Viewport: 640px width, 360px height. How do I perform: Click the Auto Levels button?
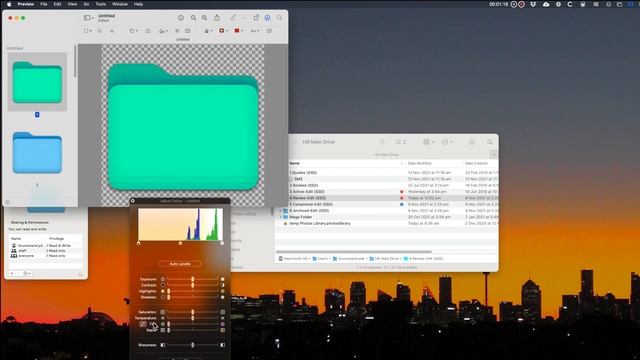point(180,264)
